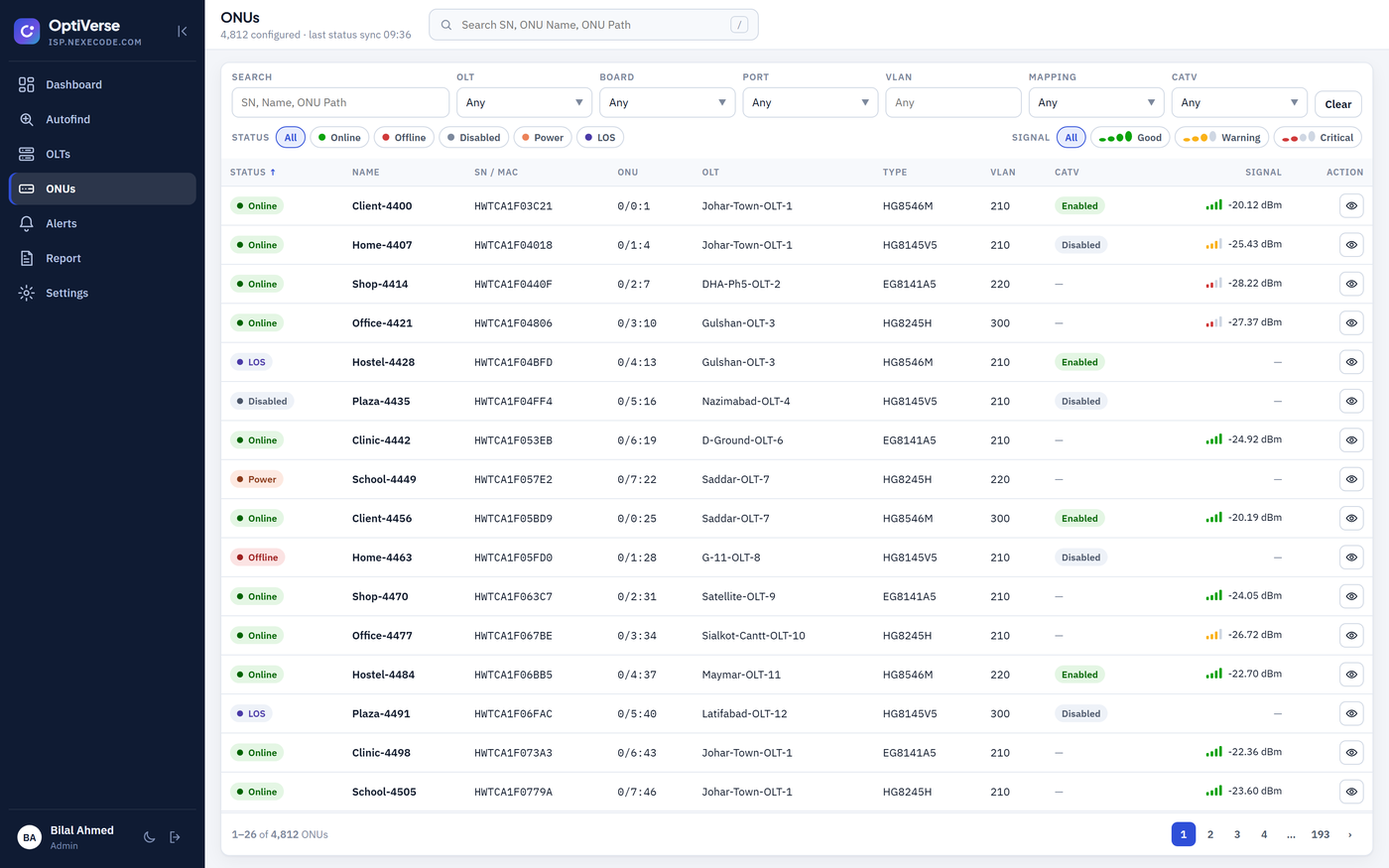Open the Board filter dropdown
This screenshot has height=868, width=1389.
(667, 102)
